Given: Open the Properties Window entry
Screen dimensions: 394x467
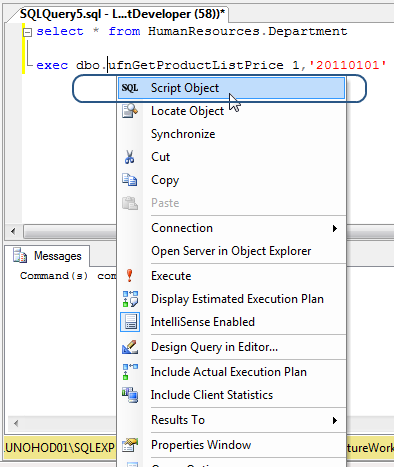Looking at the screenshot, I should pos(231,445).
